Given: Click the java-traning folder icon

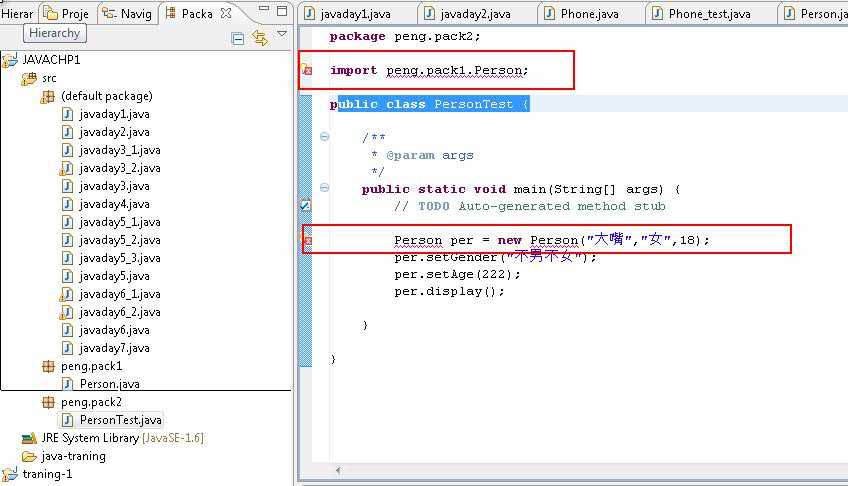Looking at the screenshot, I should pyautogui.click(x=29, y=456).
